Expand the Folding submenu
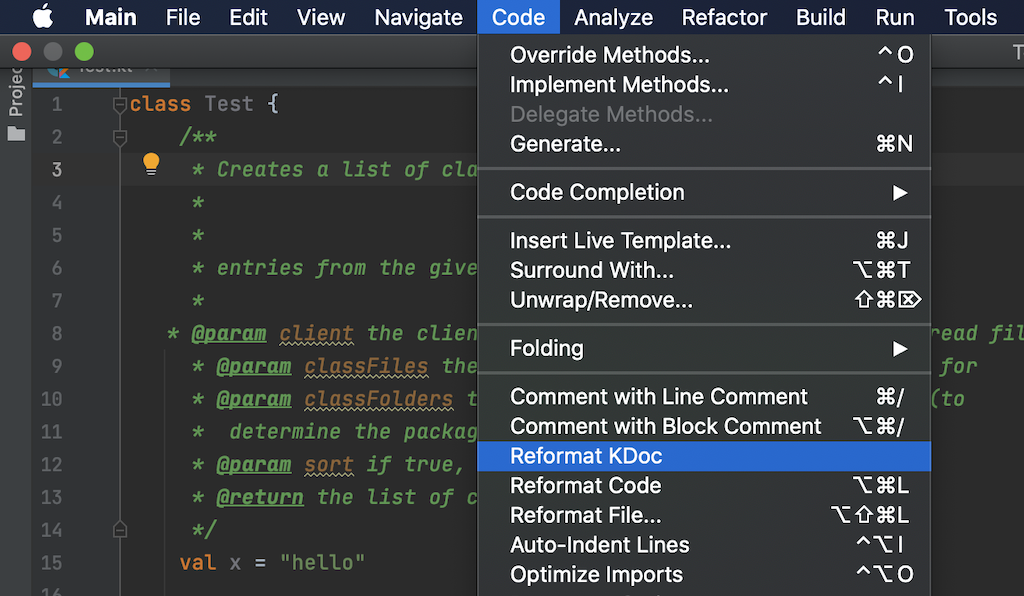1024x596 pixels. [x=704, y=348]
